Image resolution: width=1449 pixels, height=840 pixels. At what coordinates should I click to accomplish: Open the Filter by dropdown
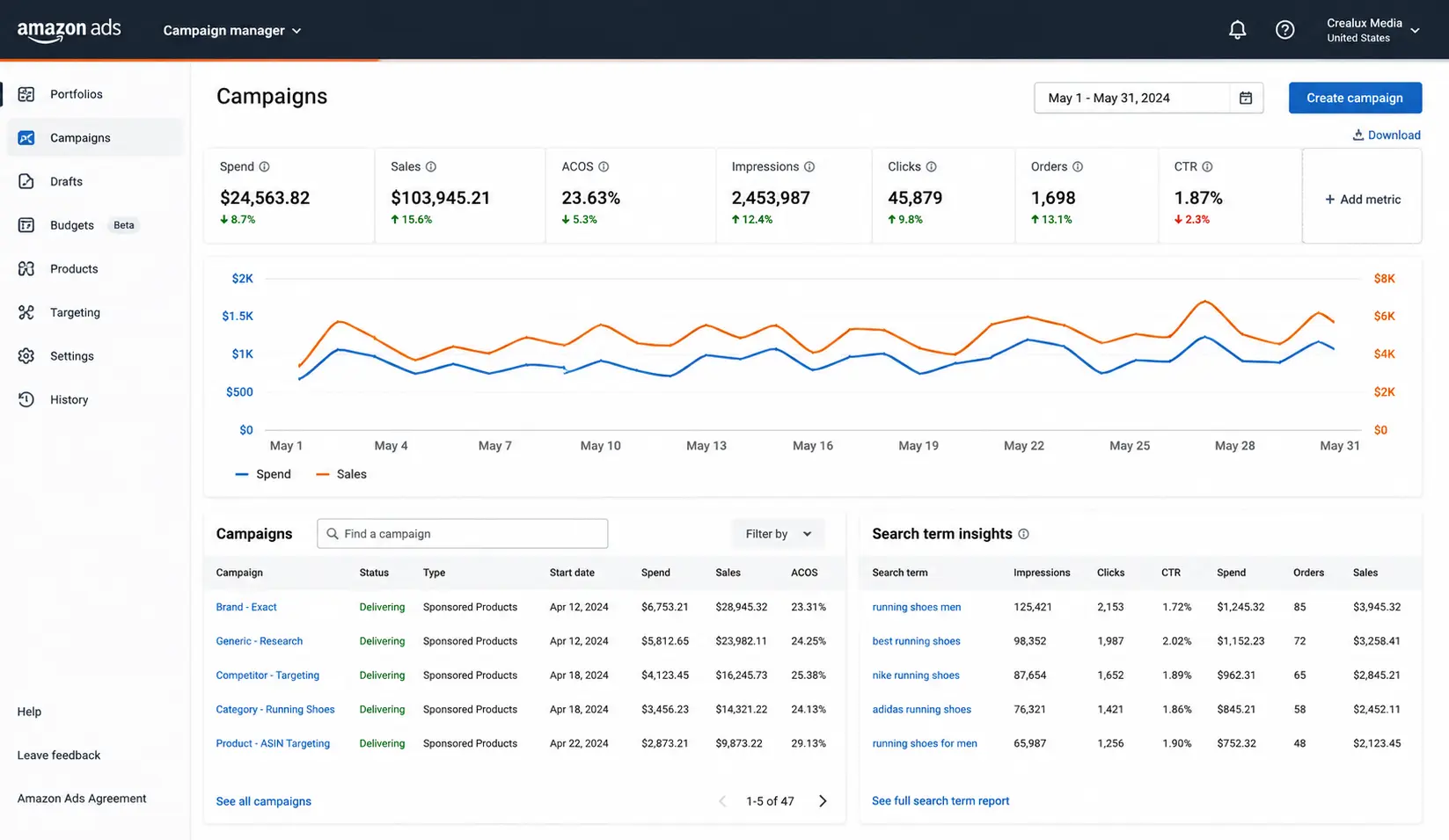779,534
